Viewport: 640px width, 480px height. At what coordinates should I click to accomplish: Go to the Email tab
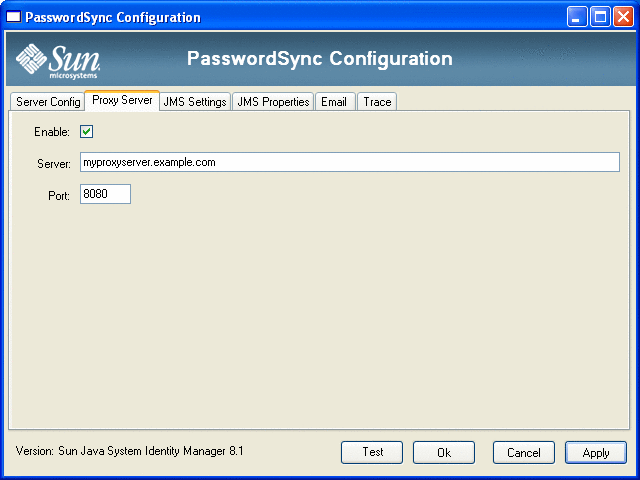click(x=334, y=102)
